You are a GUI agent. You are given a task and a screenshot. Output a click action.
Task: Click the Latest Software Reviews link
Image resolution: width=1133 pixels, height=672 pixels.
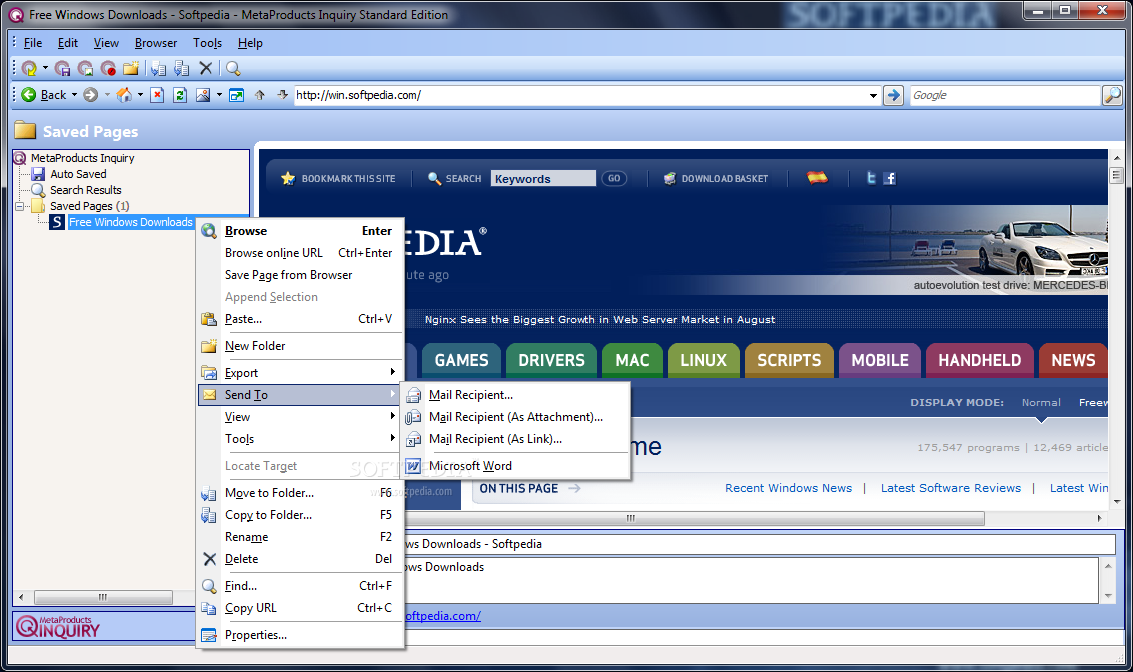tap(951, 488)
